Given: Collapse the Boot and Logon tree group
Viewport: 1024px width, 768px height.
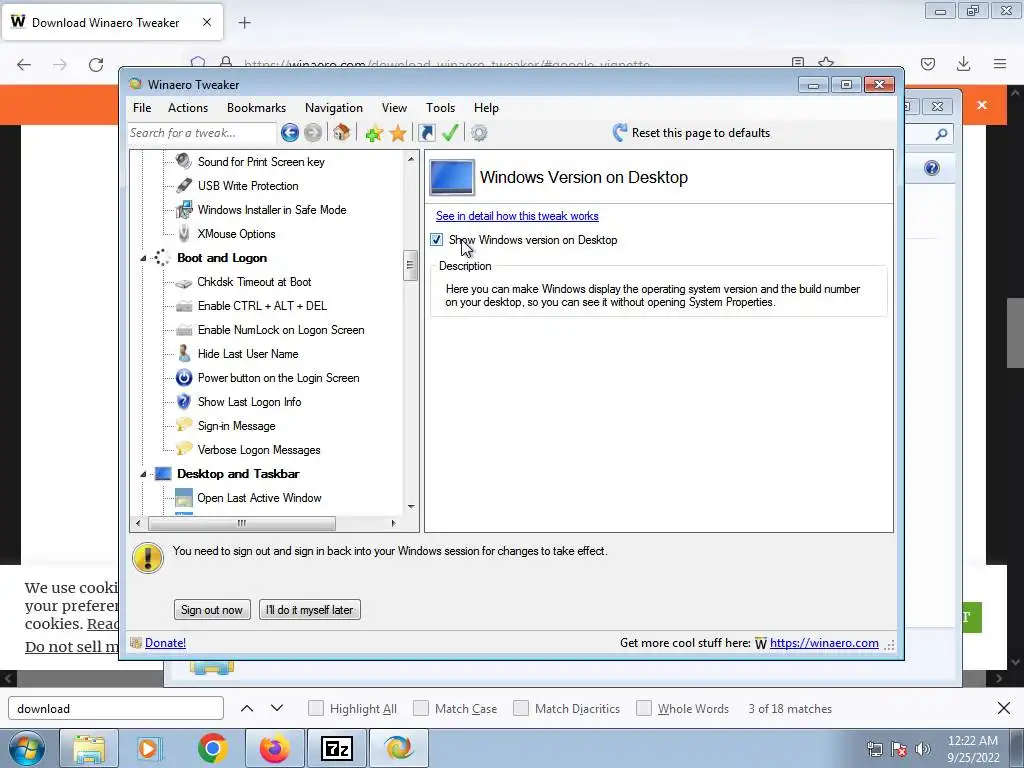Looking at the screenshot, I should click(143, 259).
